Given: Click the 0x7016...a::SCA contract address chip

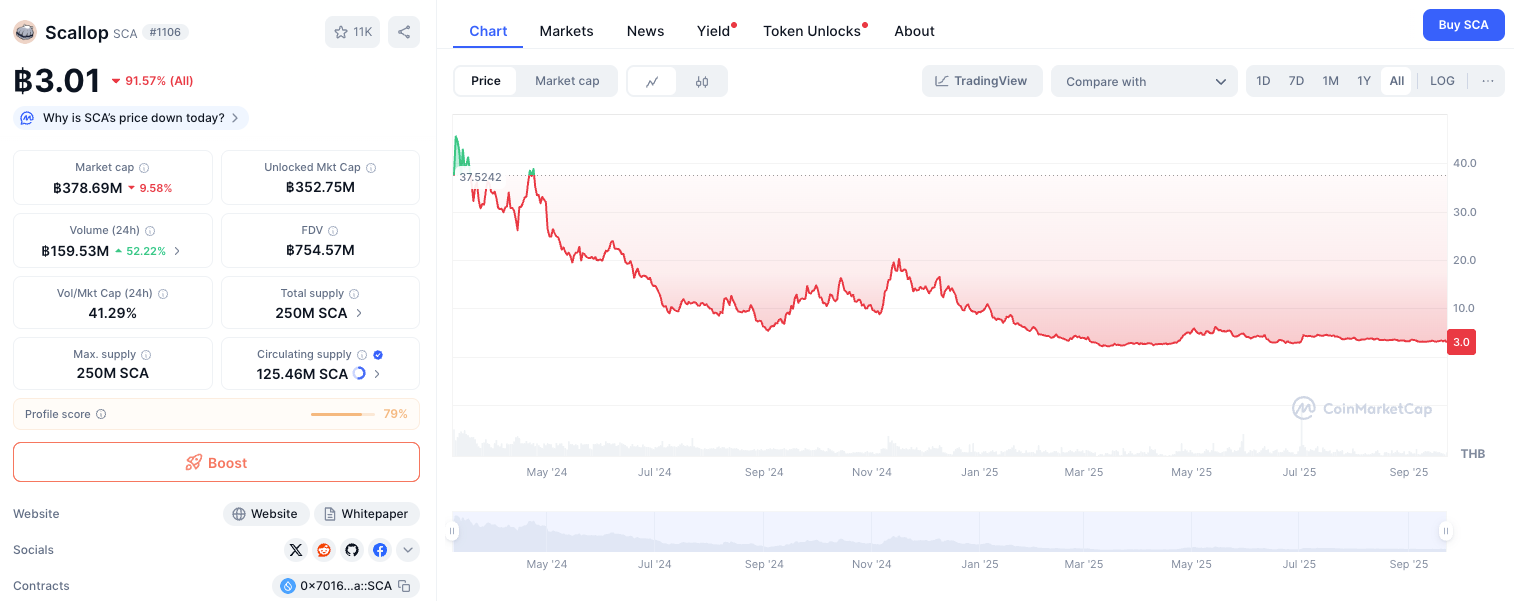Looking at the screenshot, I should coord(346,586).
